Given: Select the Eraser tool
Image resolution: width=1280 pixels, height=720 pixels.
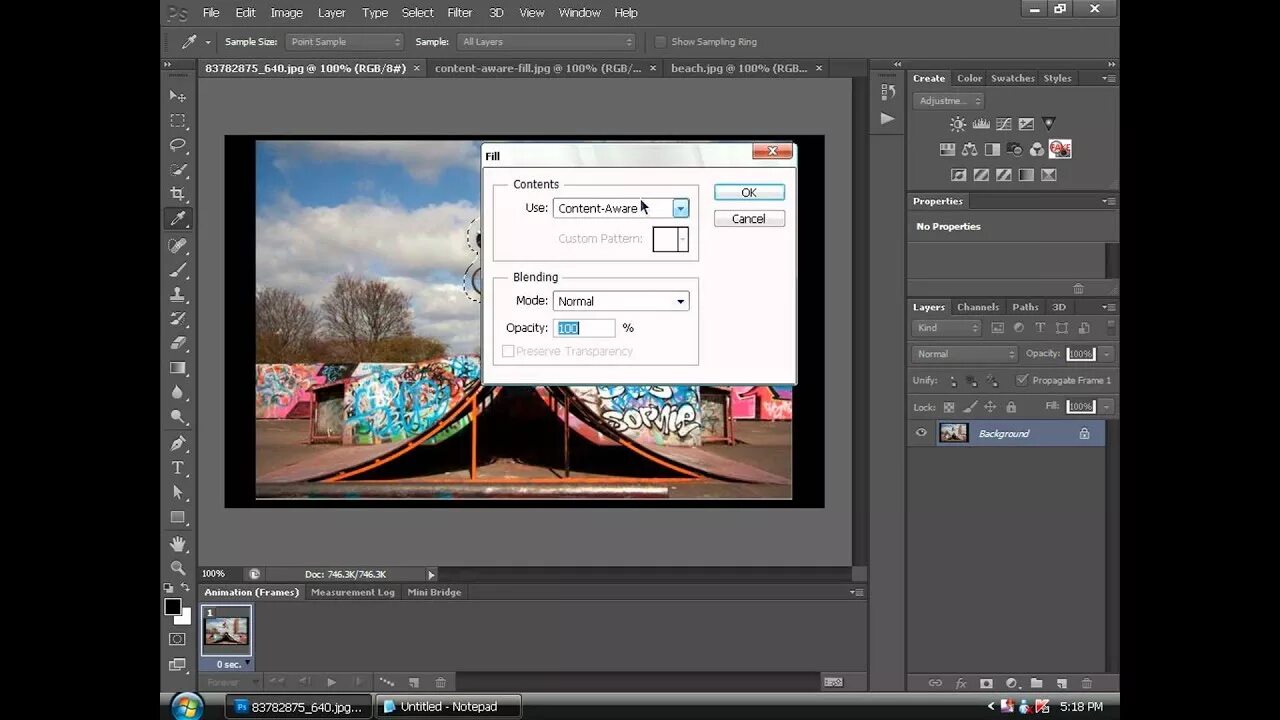Looking at the screenshot, I should (x=178, y=343).
